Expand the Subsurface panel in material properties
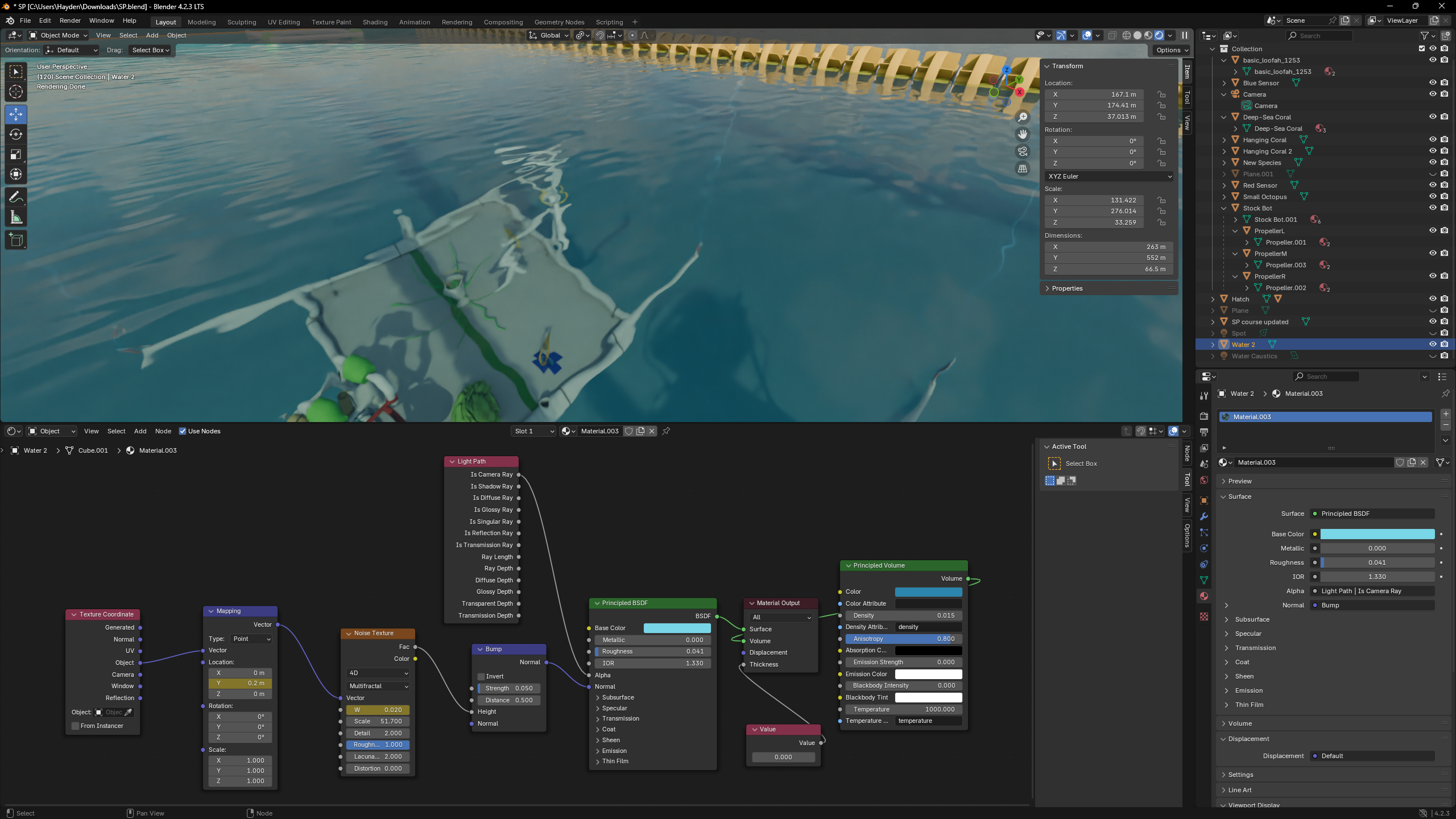The image size is (1456, 819). 1252,619
